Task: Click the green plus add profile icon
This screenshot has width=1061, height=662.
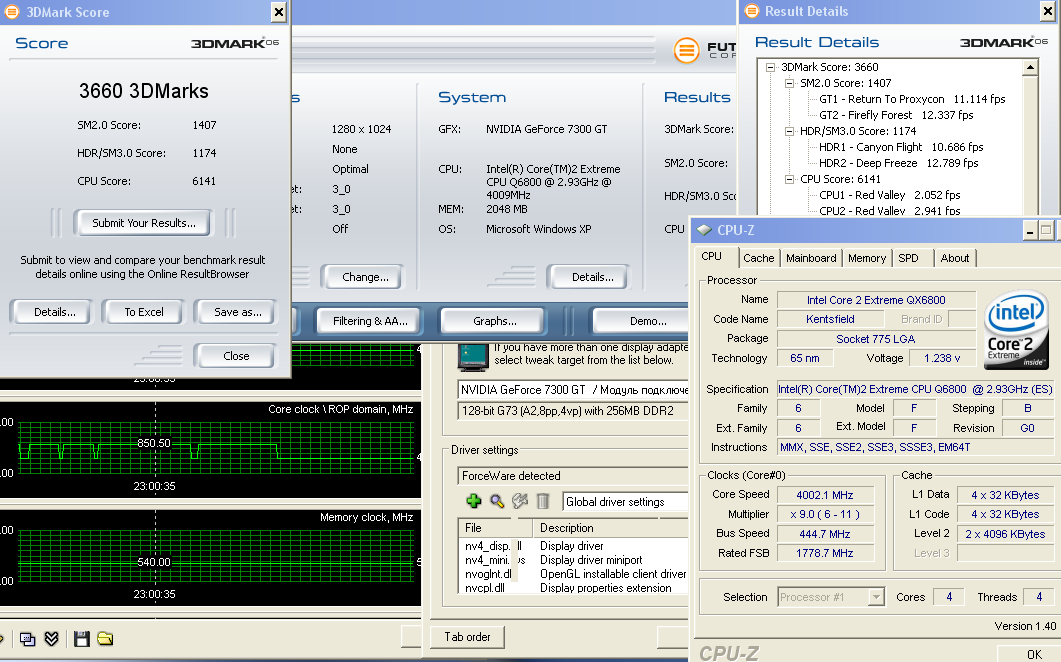Action: click(x=474, y=501)
